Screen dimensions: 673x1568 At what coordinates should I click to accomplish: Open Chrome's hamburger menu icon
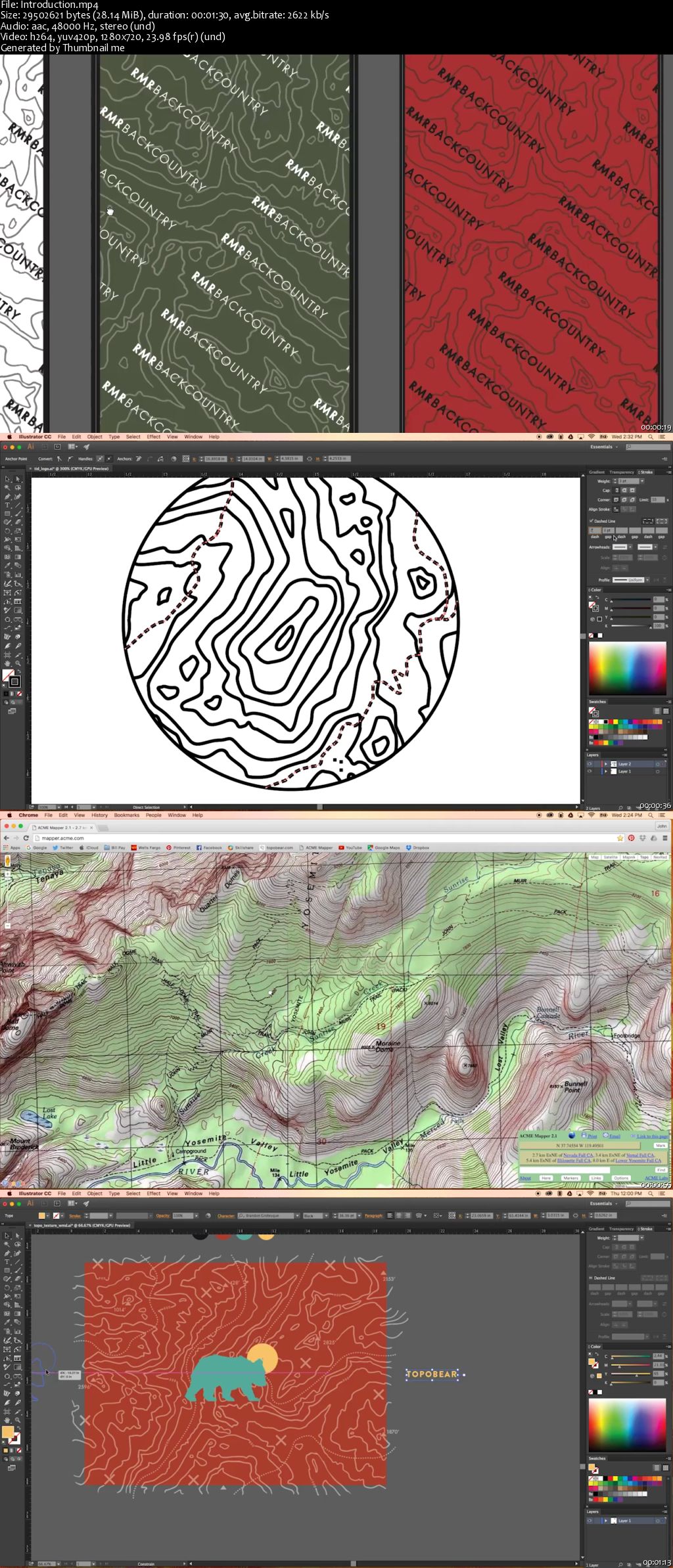664,838
